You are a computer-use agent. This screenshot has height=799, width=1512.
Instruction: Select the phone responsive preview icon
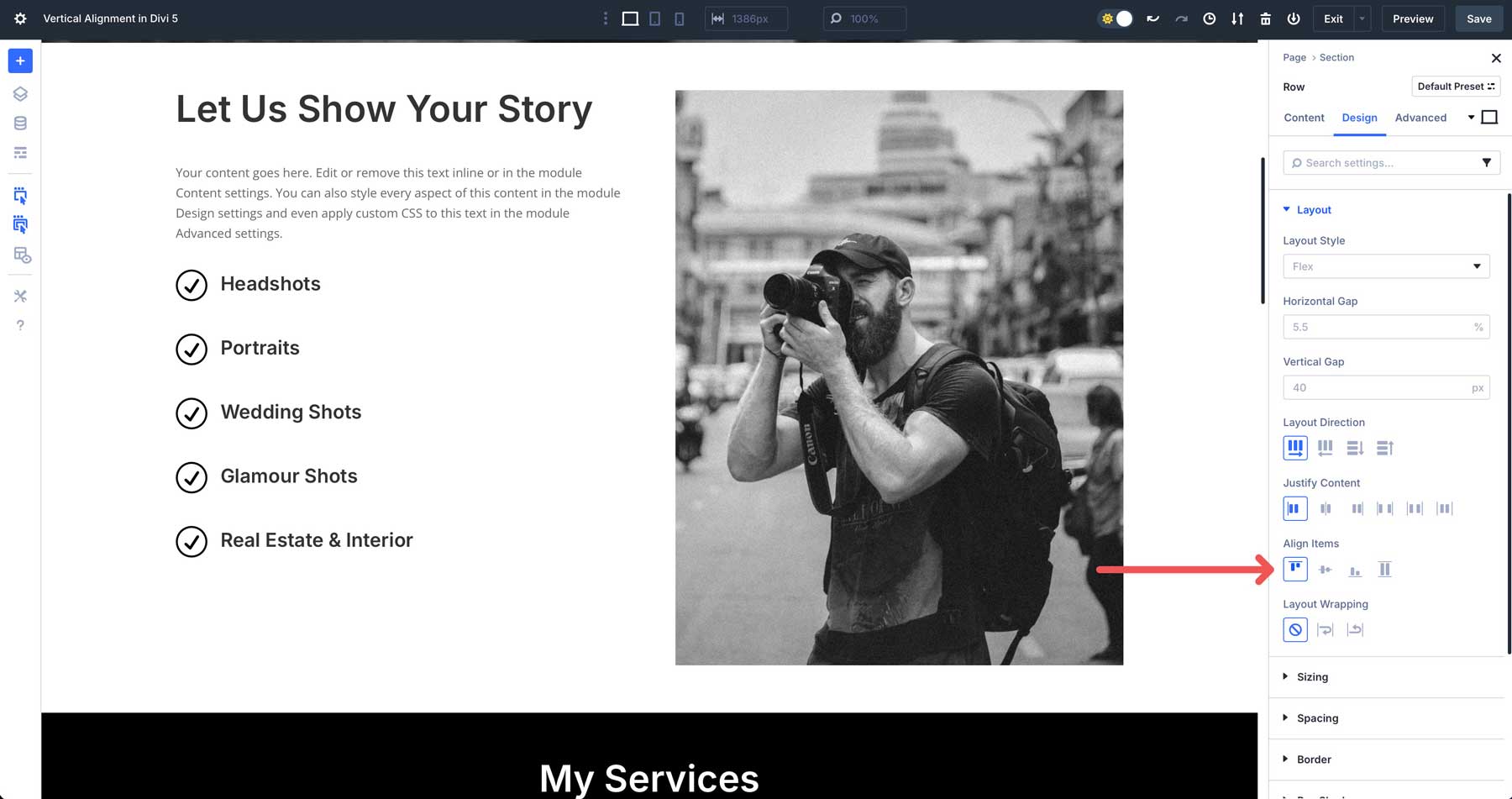tap(679, 18)
